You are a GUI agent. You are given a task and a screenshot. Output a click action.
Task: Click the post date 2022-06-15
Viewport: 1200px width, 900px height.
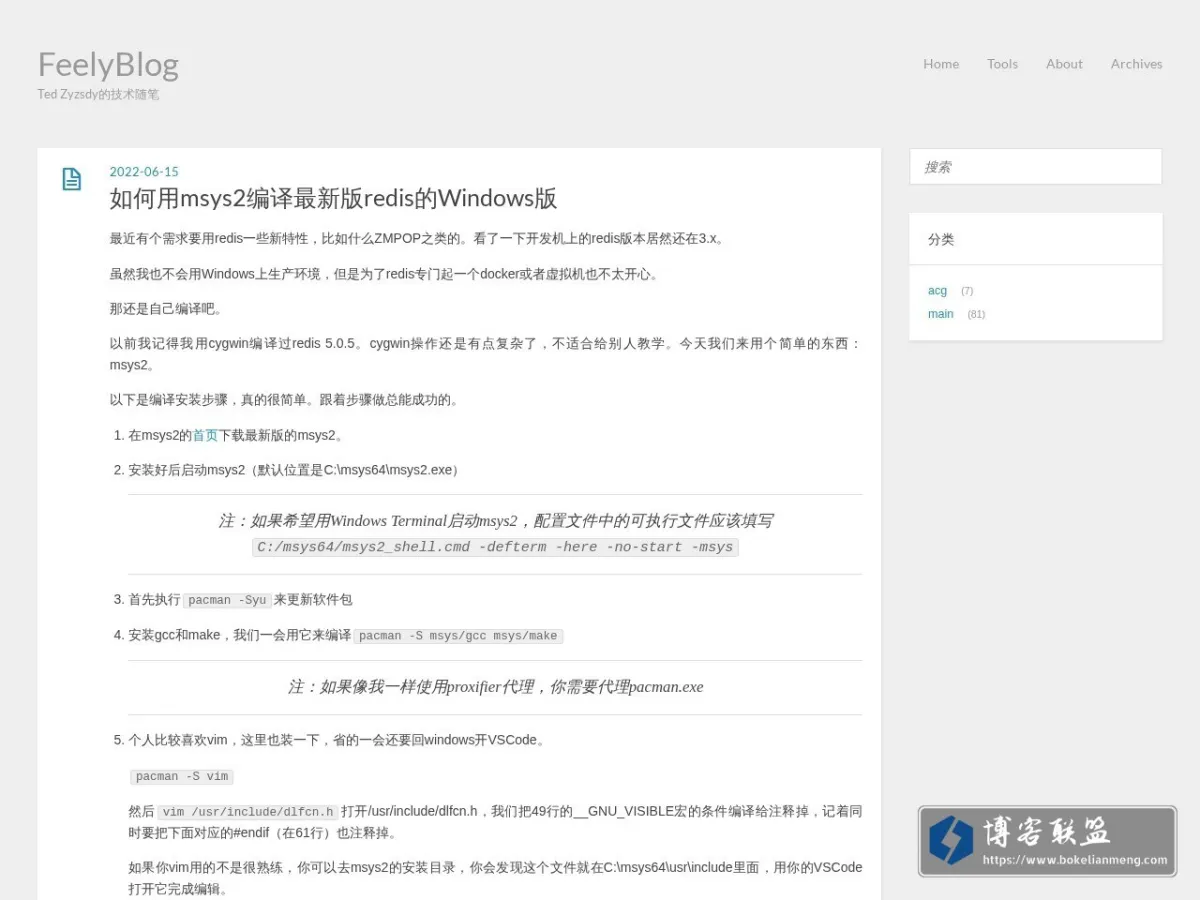coord(144,172)
